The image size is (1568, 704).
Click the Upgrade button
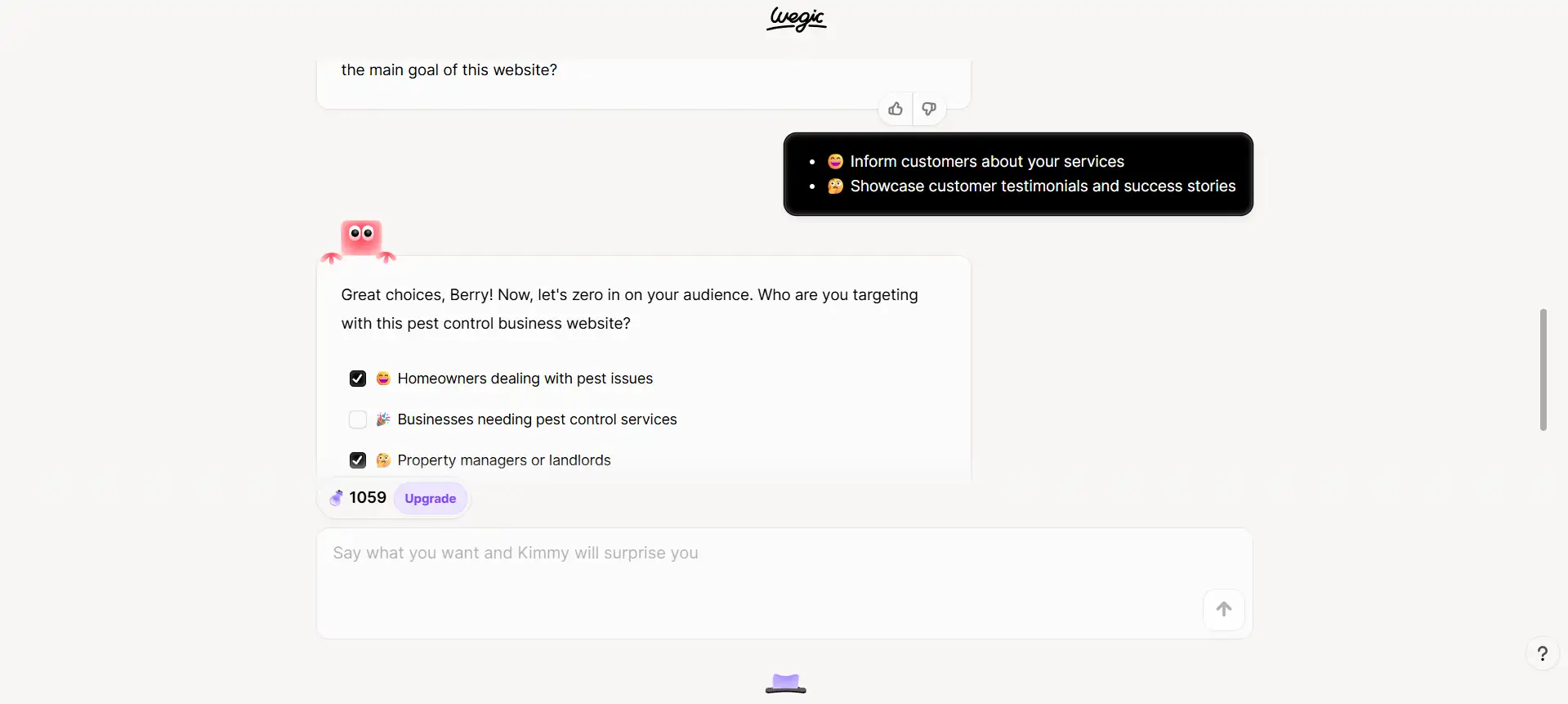click(431, 499)
